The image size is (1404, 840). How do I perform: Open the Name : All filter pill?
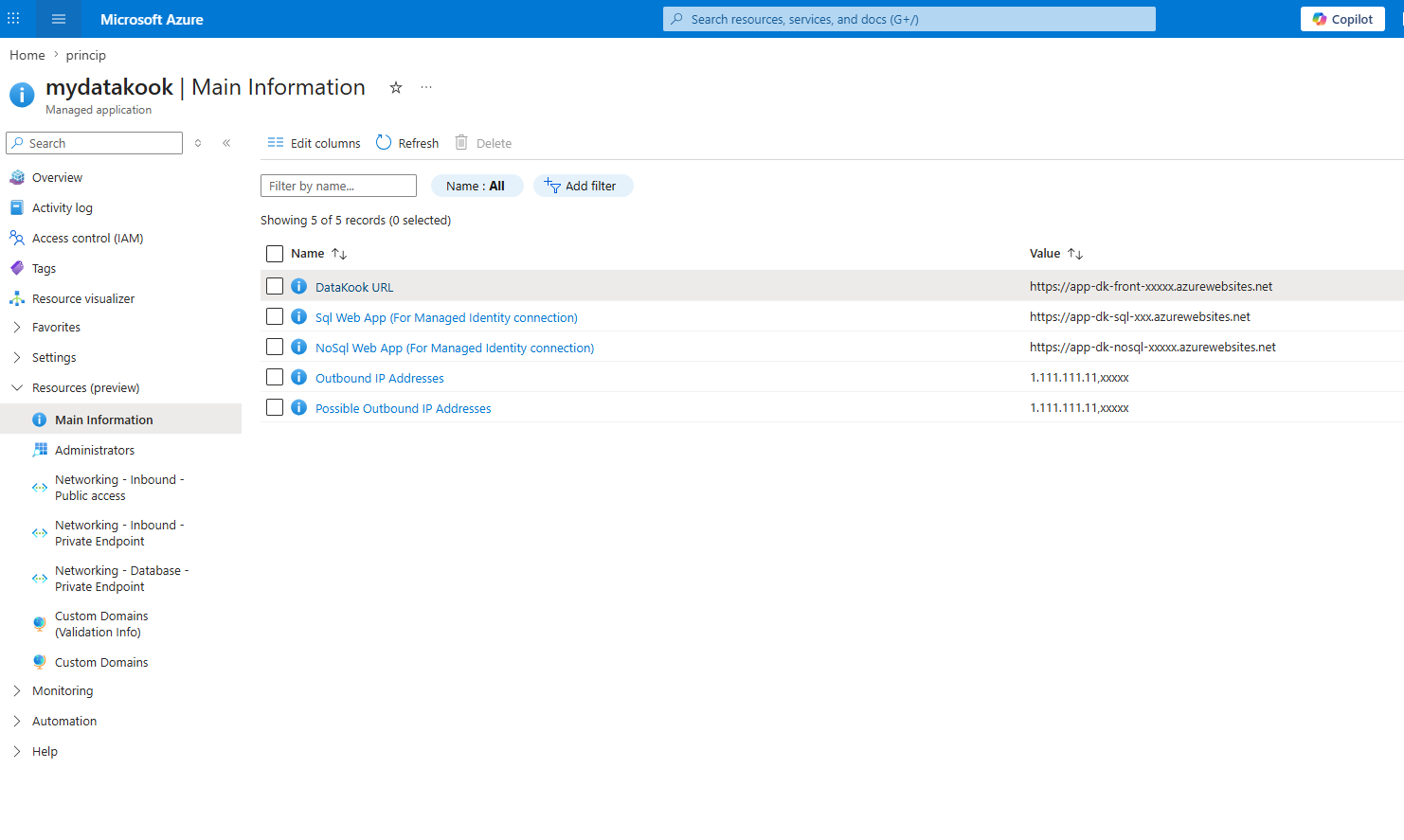[x=477, y=186]
